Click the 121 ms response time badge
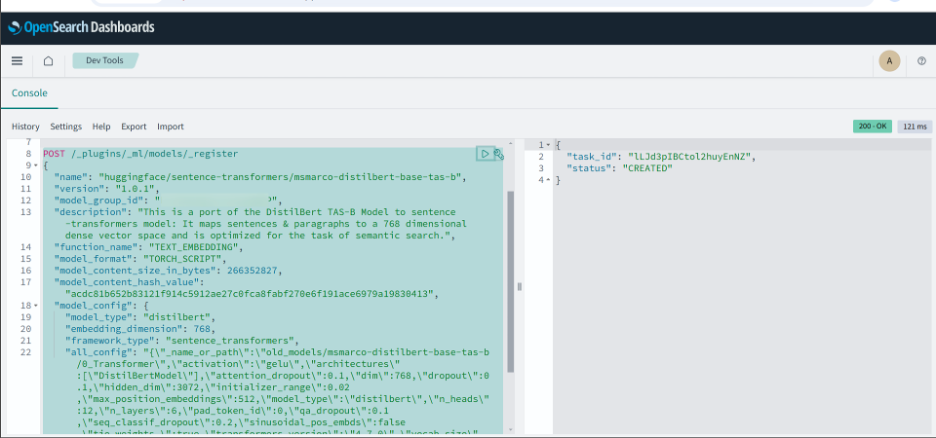Image resolution: width=936 pixels, height=438 pixels. [x=915, y=127]
